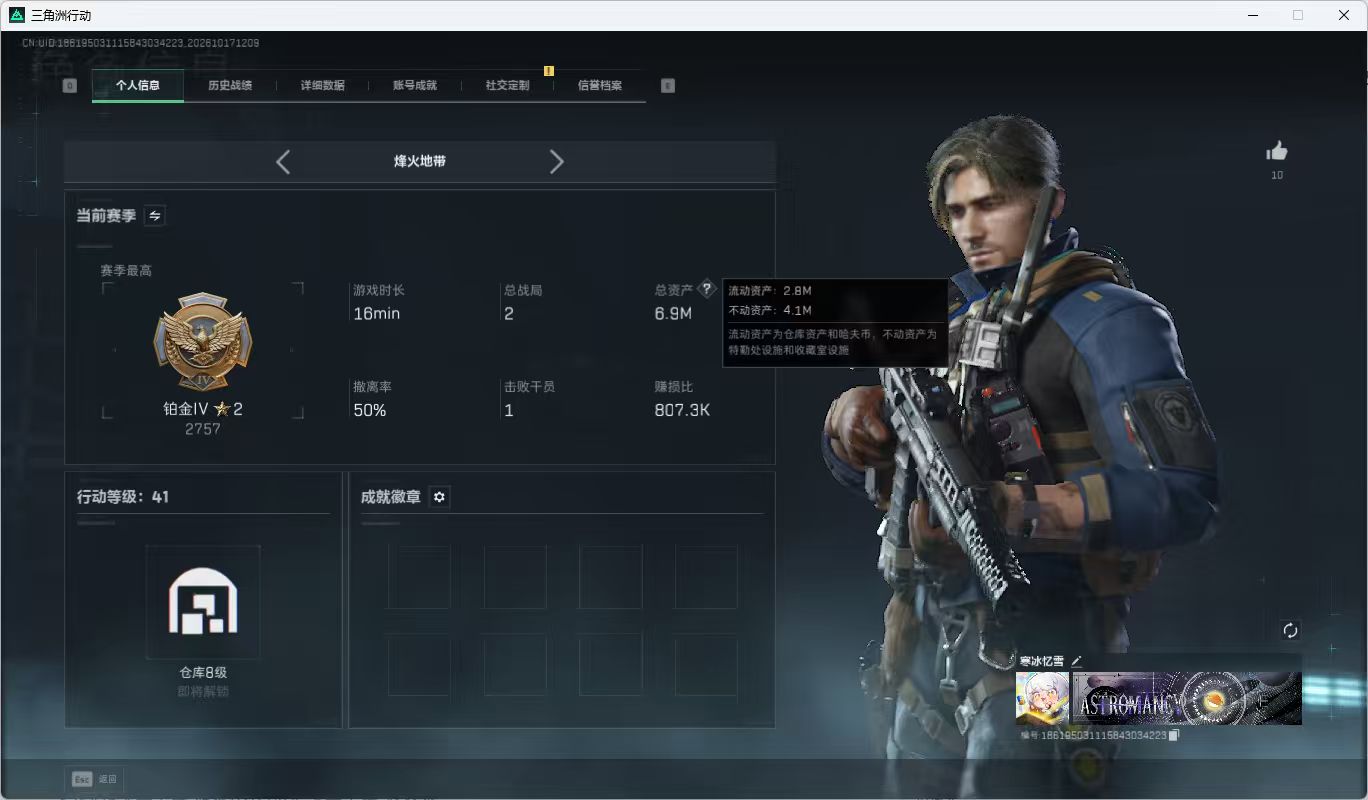The image size is (1368, 800).
Task: Click the ASTROMANCY banner card
Action: [x=1187, y=698]
